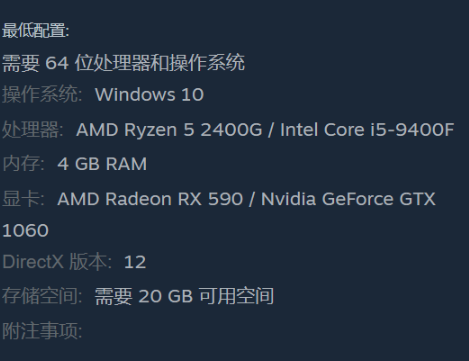Click the number 64 in first line

click(57, 63)
